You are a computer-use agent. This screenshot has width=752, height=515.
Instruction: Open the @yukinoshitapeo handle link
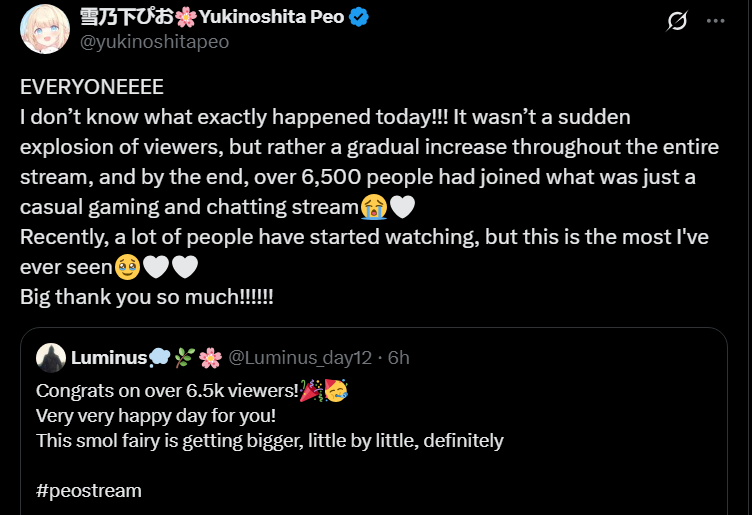pyautogui.click(x=153, y=42)
